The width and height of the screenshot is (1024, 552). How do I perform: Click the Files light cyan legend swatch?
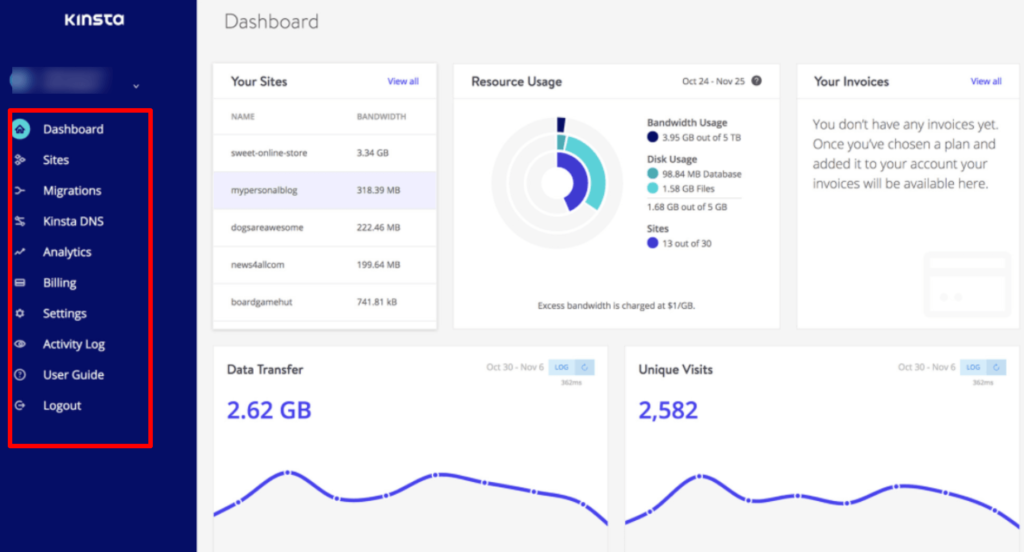pyautogui.click(x=652, y=188)
